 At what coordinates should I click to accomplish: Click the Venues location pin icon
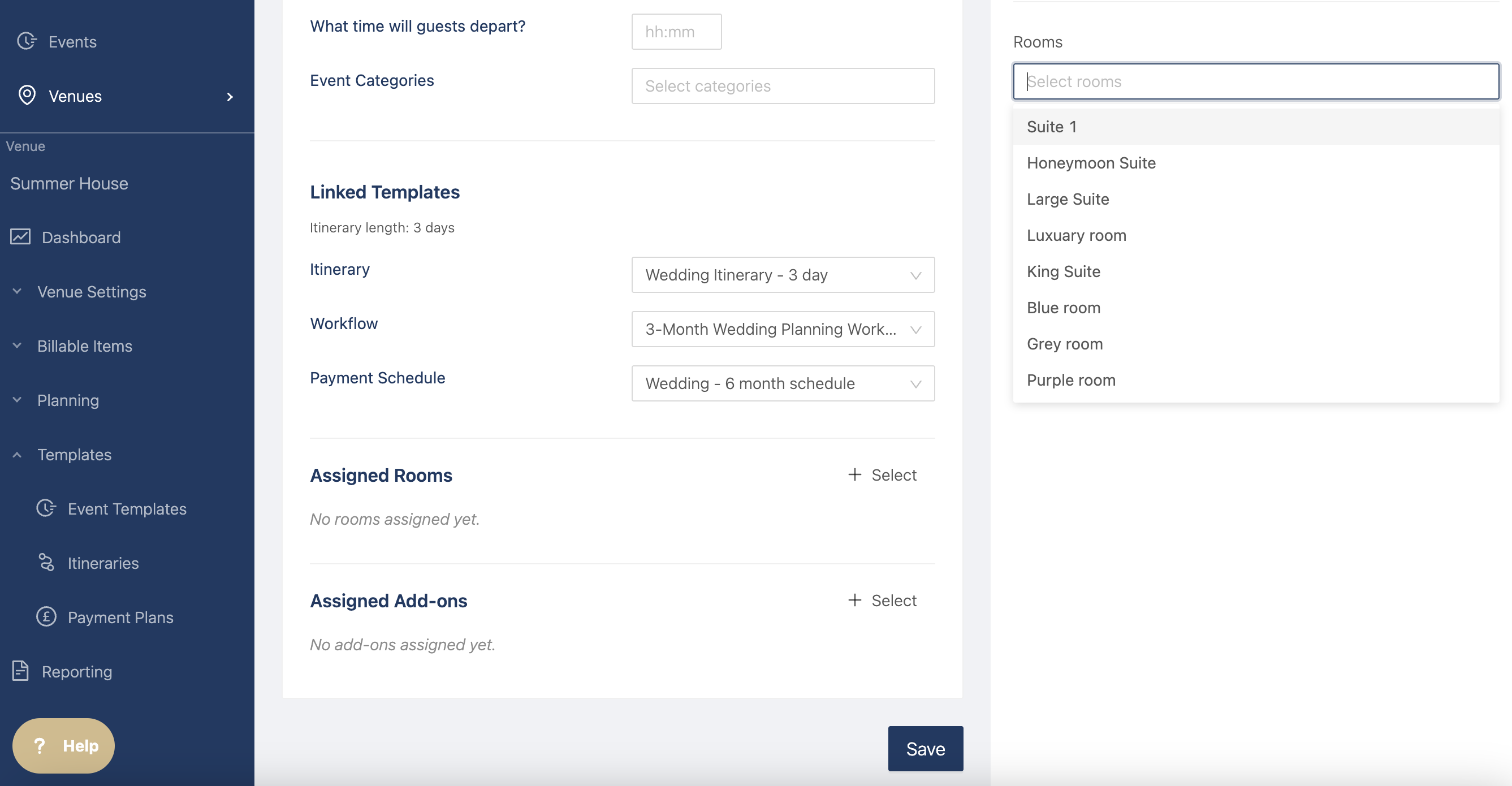pos(27,95)
